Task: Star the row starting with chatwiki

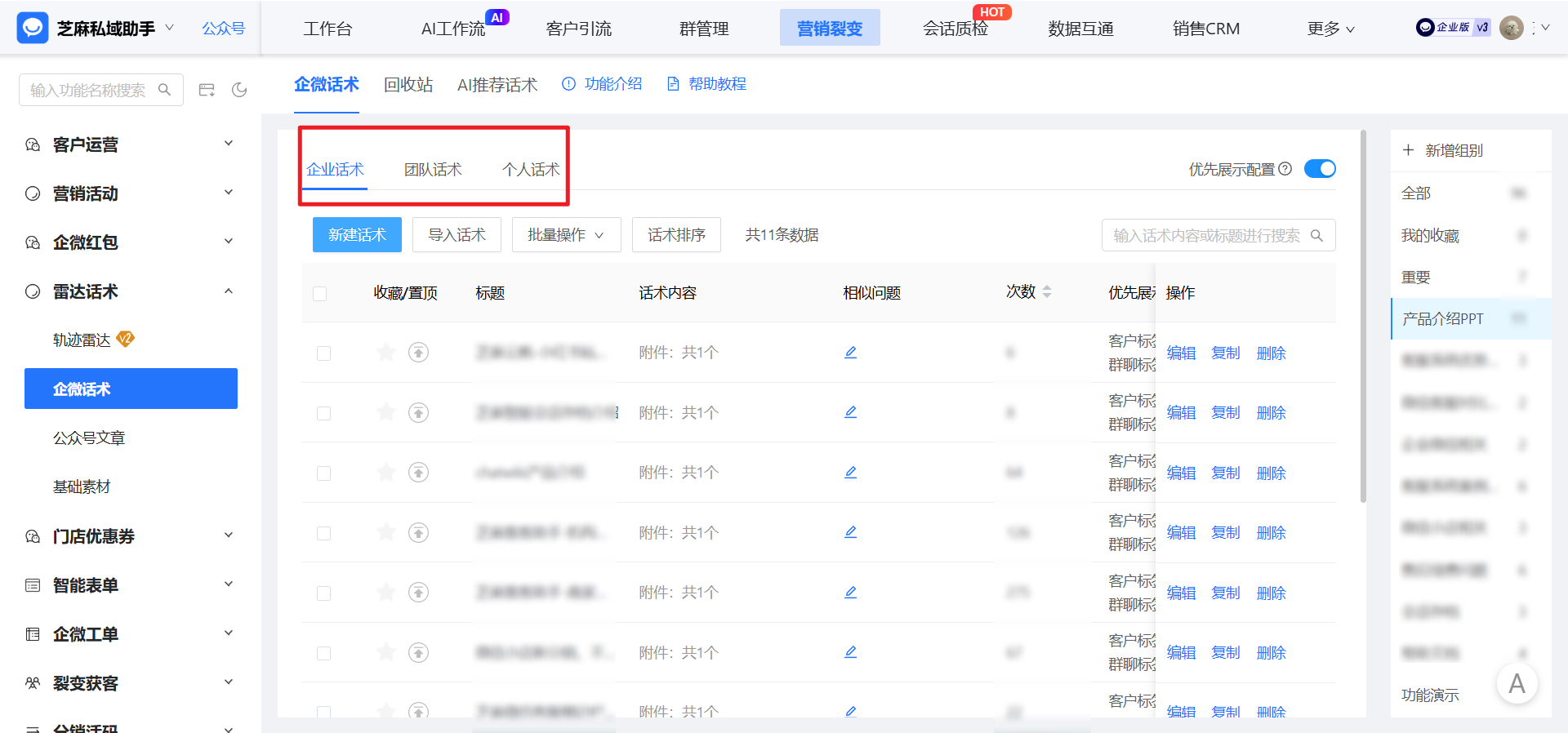Action: pyautogui.click(x=386, y=473)
